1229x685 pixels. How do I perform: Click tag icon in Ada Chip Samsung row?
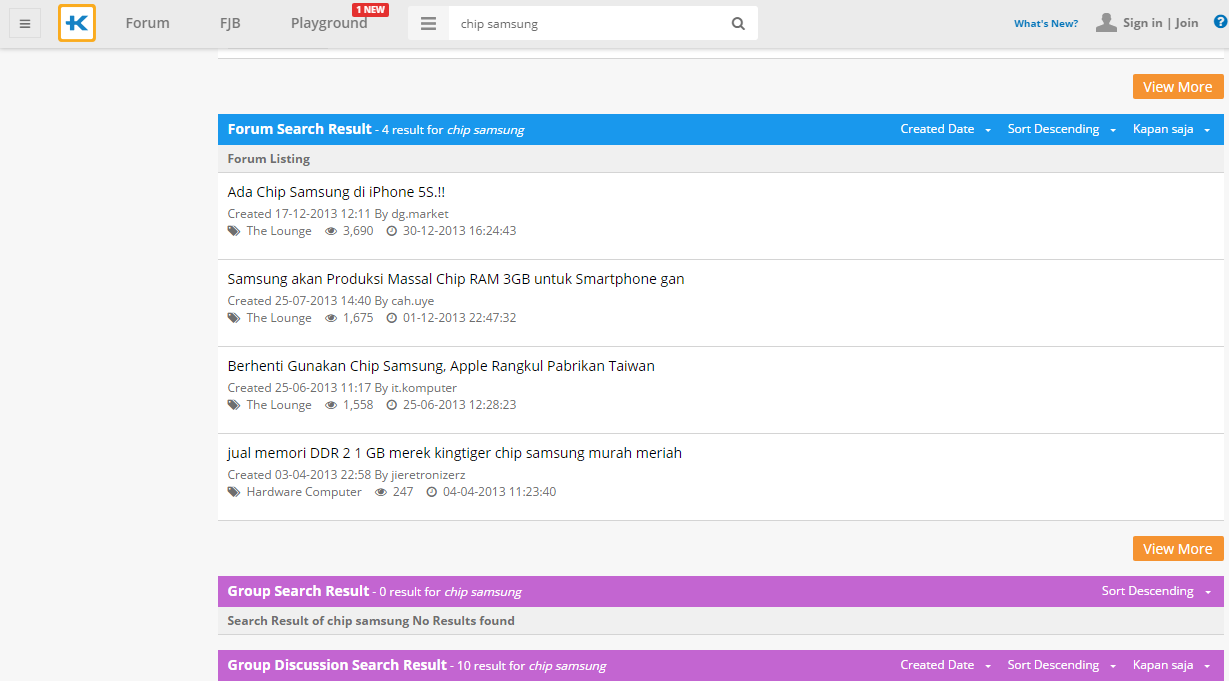233,231
